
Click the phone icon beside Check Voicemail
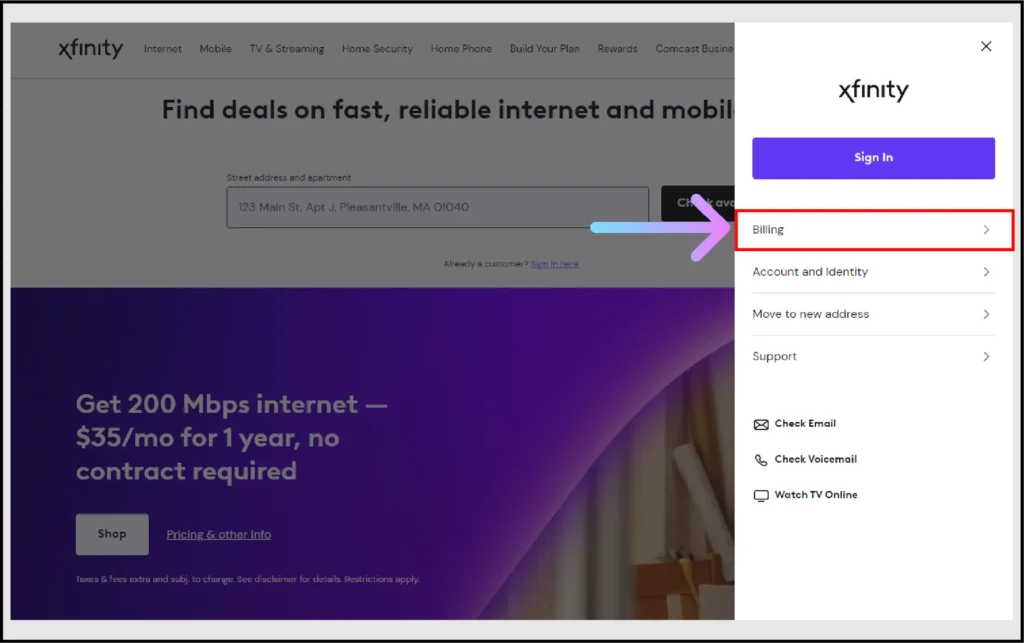click(761, 460)
